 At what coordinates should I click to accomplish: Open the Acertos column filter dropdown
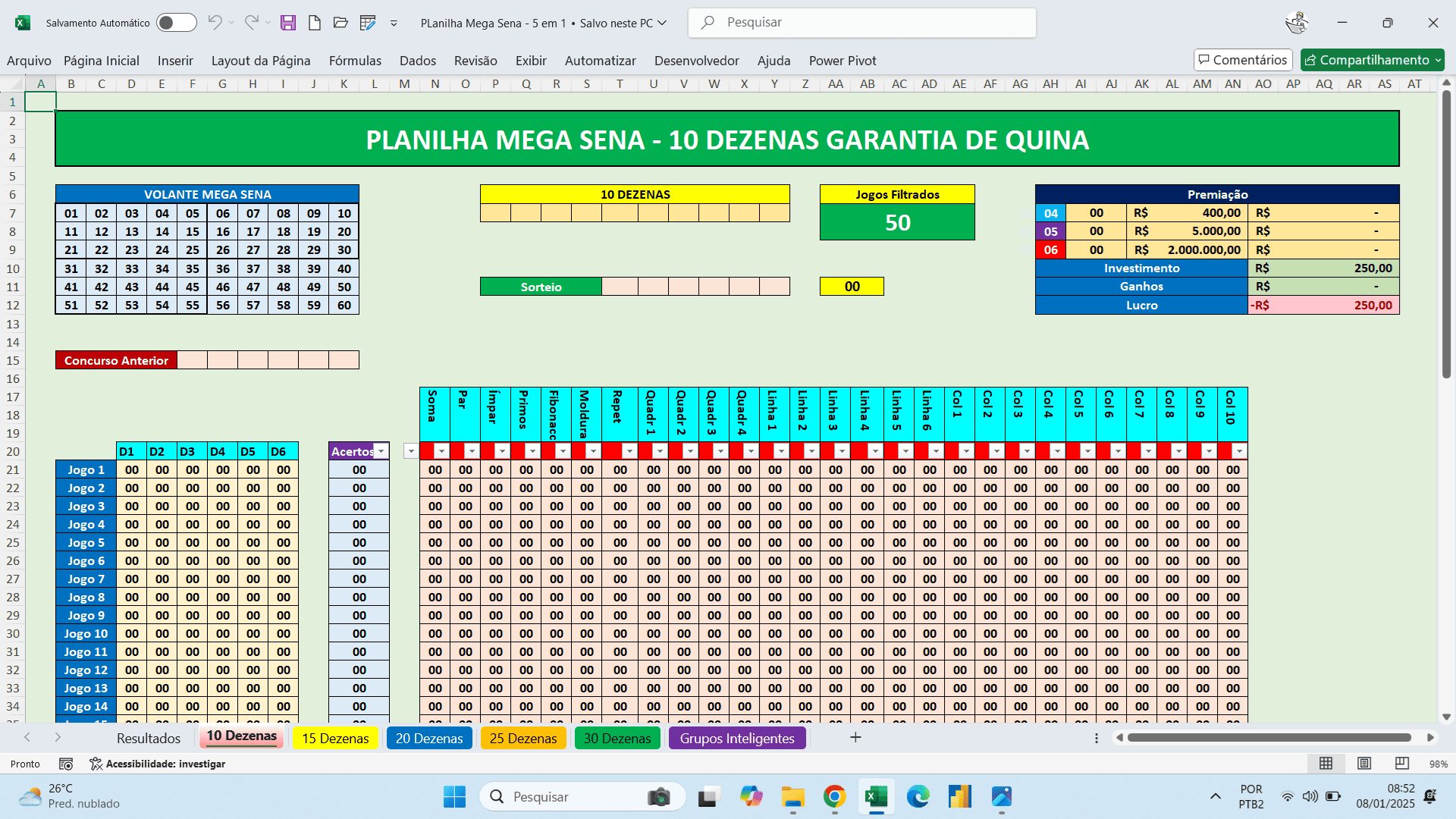381,451
